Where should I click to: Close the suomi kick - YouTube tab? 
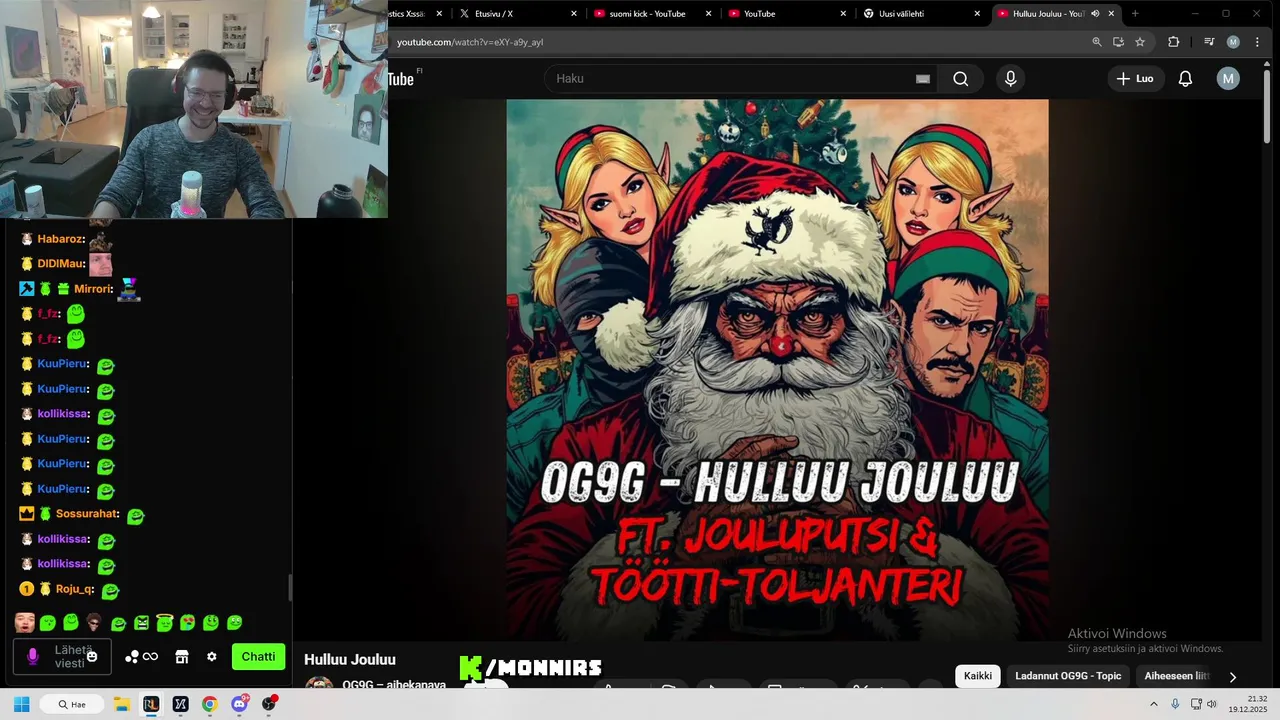pyautogui.click(x=709, y=14)
